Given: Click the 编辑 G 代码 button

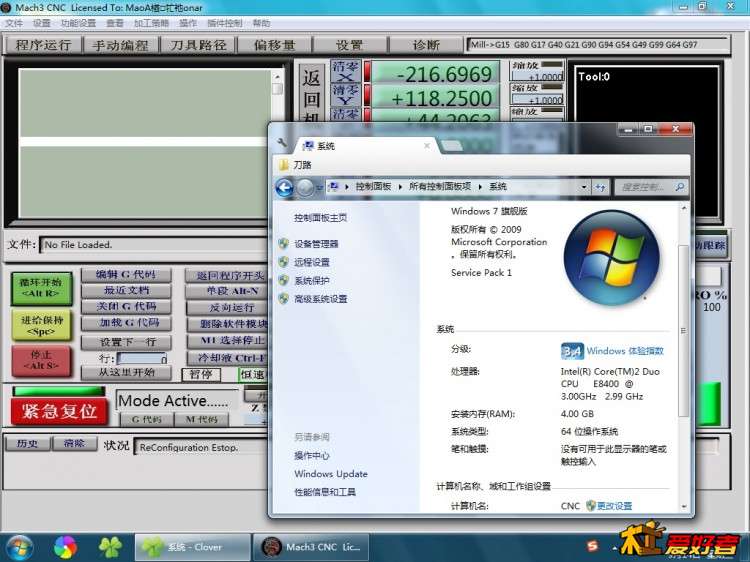Looking at the screenshot, I should (126, 275).
